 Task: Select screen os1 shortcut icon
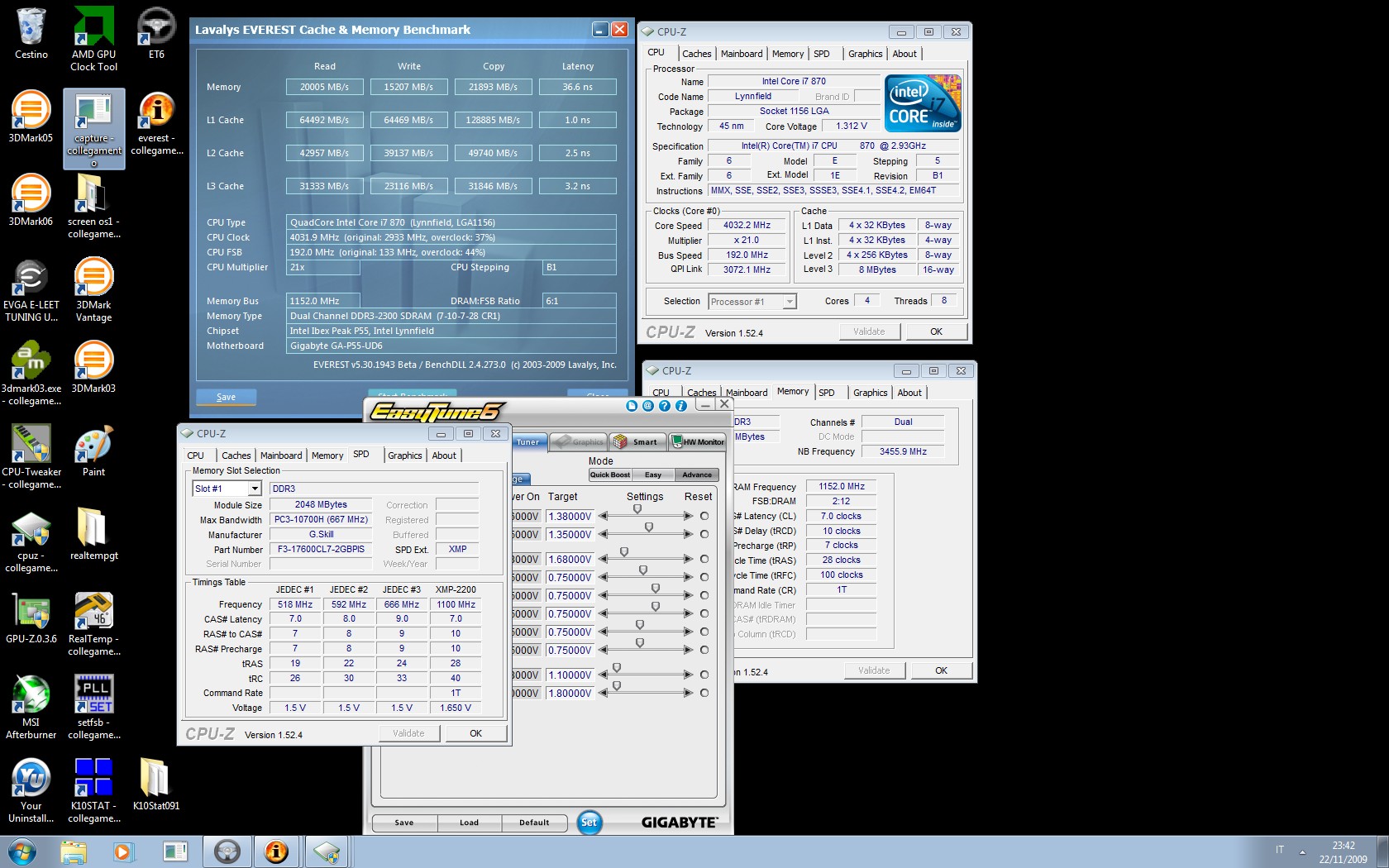point(94,207)
